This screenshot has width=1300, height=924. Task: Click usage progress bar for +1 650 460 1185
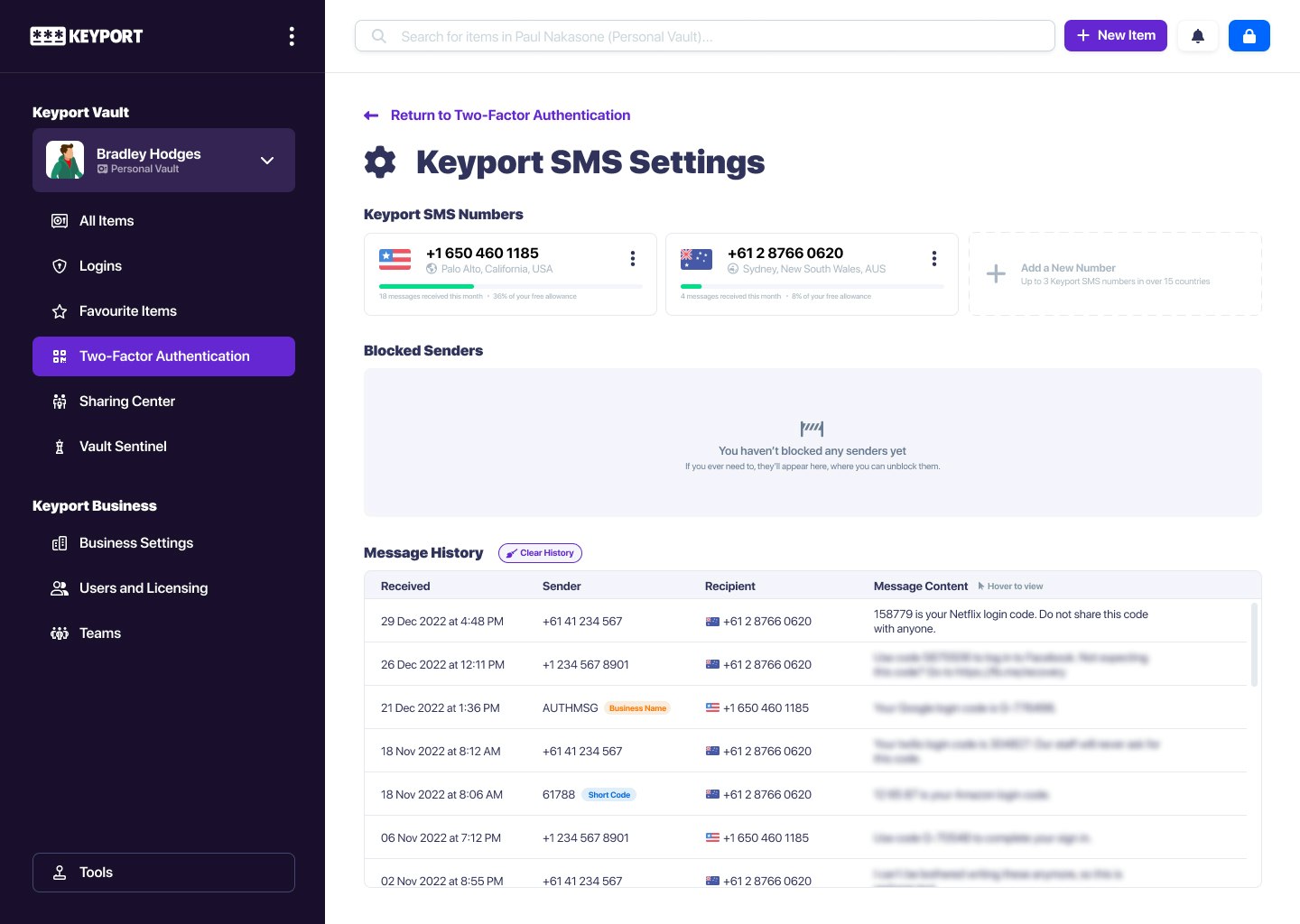[511, 286]
